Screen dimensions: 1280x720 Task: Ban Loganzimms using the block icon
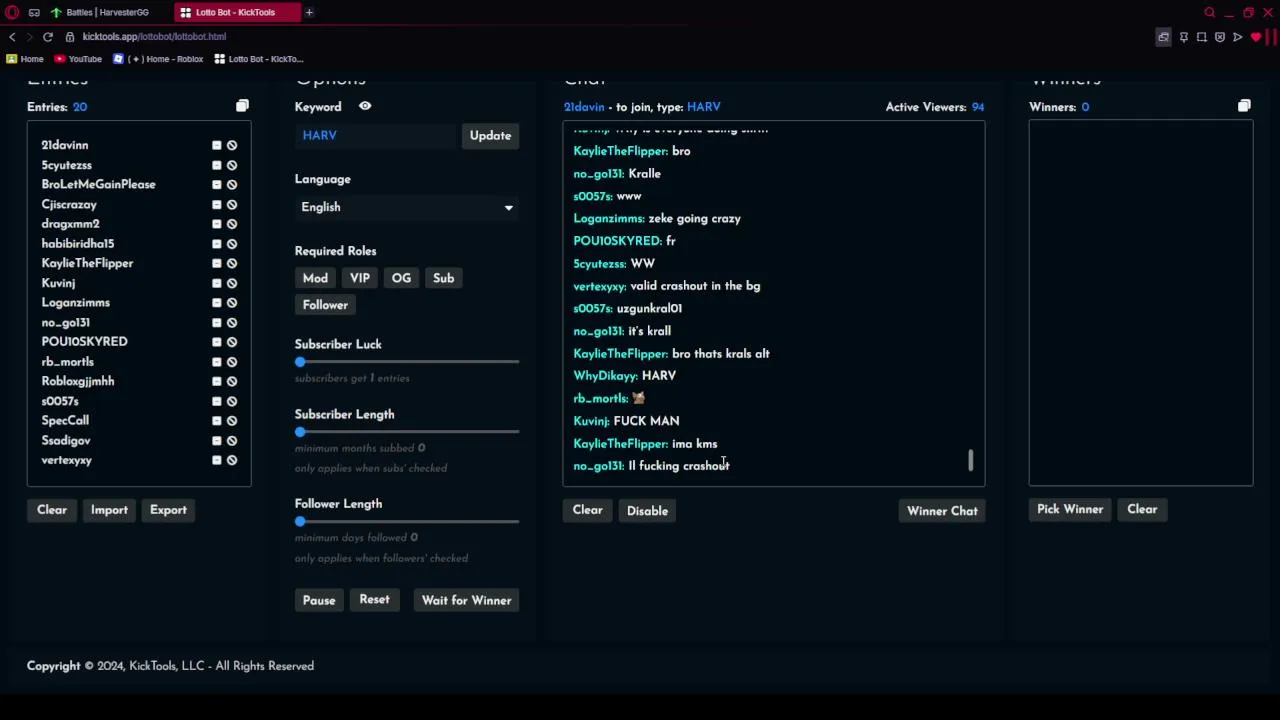[232, 302]
